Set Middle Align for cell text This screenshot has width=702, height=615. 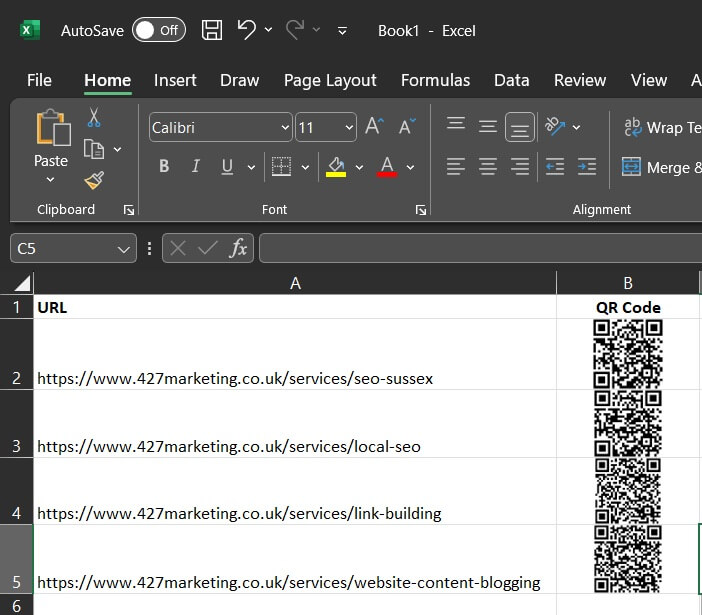pos(488,127)
